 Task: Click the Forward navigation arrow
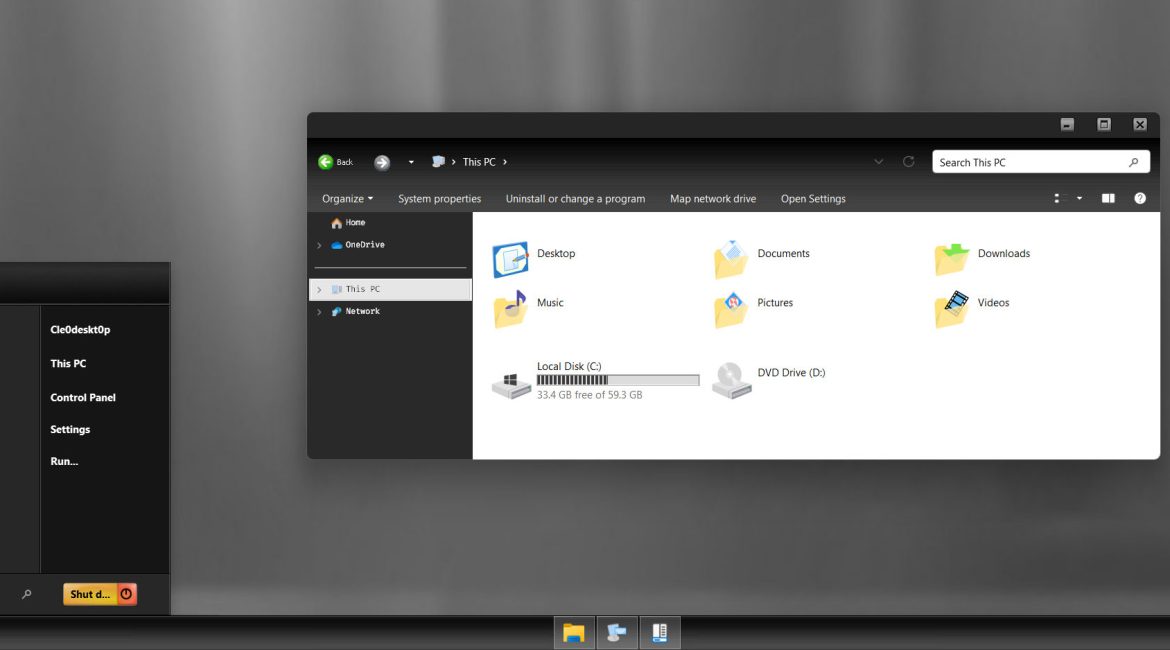tap(382, 162)
